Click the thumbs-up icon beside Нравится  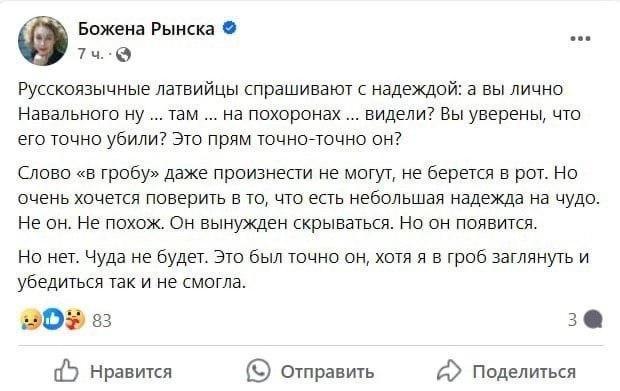[66, 370]
